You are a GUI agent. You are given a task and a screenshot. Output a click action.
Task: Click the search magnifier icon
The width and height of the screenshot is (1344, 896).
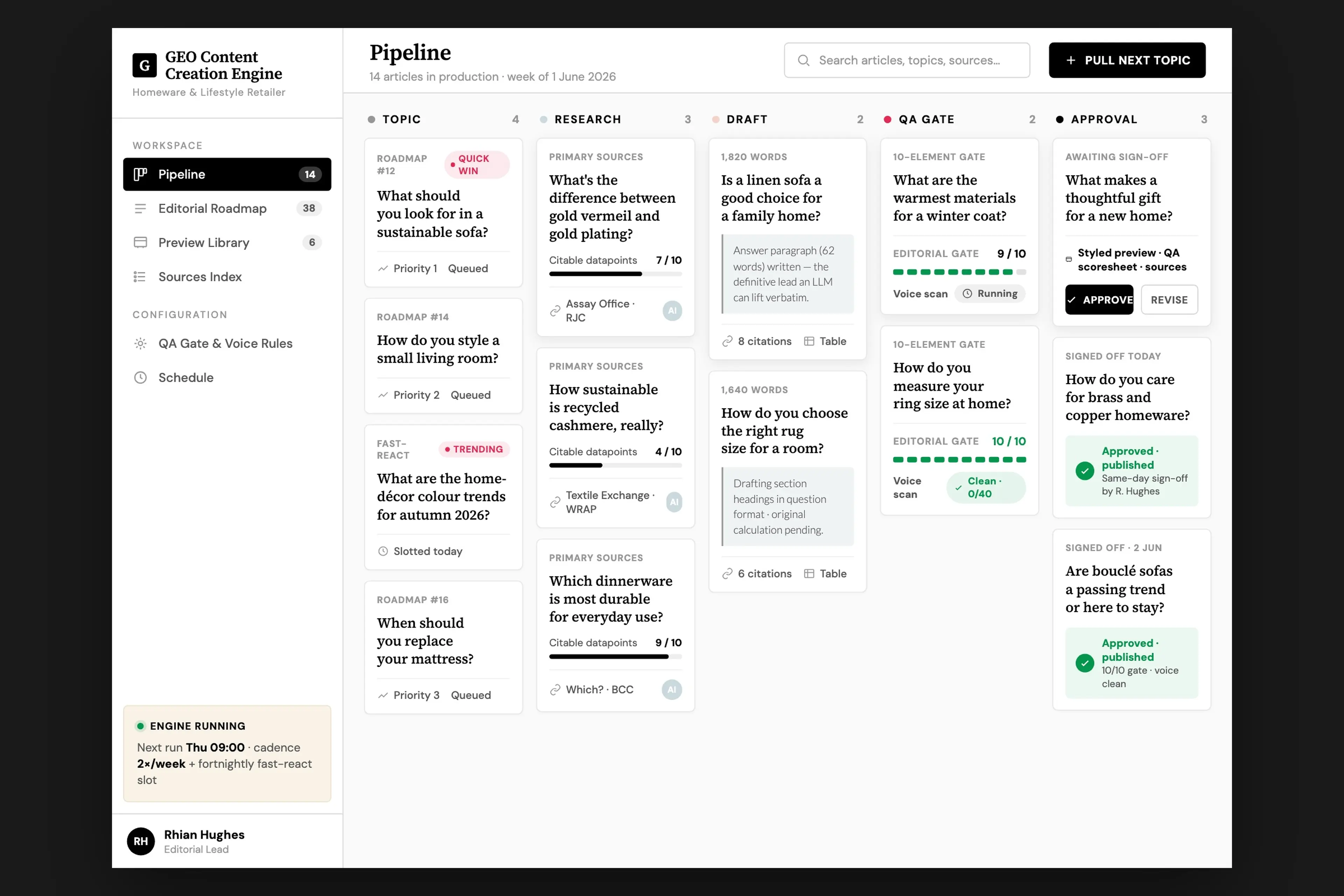click(804, 60)
